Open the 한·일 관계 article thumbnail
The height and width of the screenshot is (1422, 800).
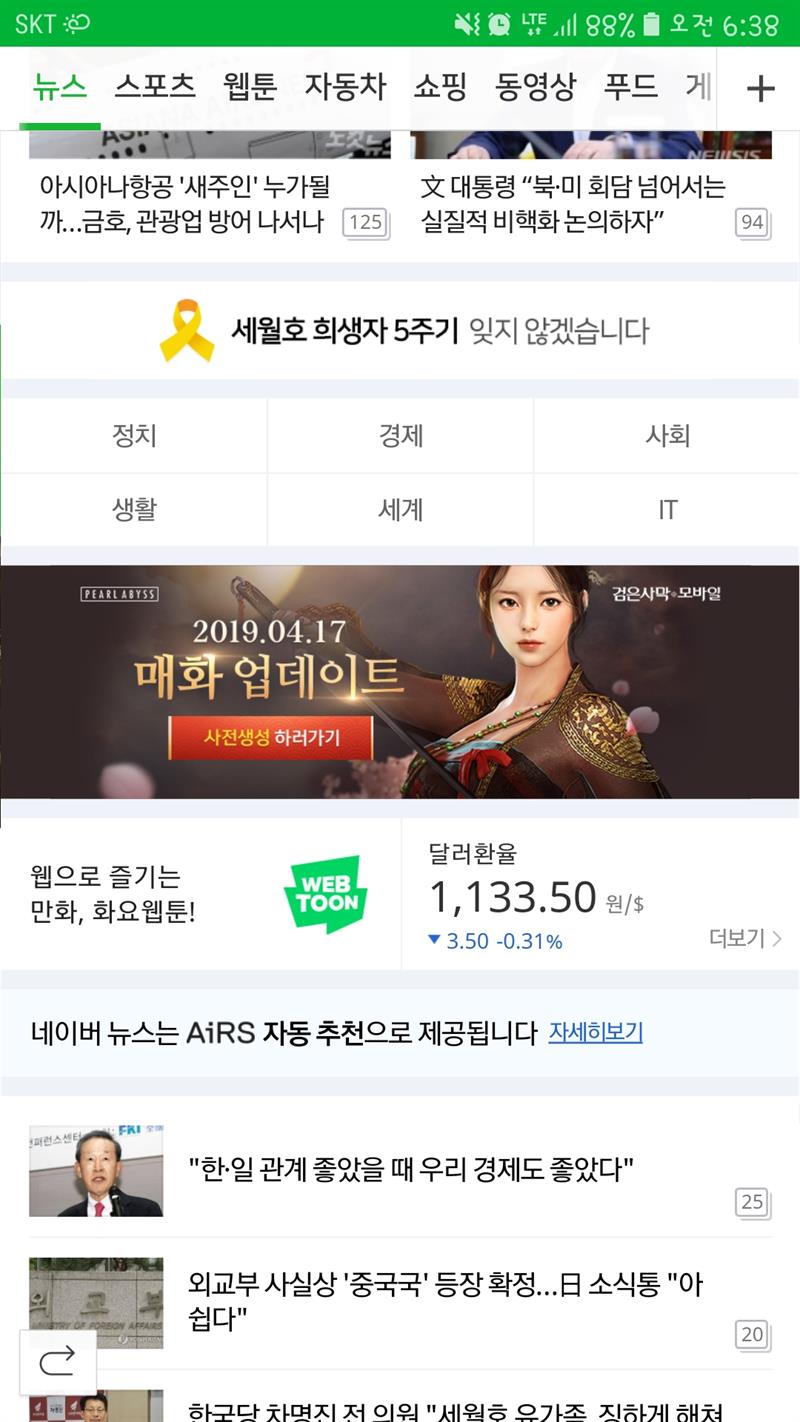pos(96,1170)
